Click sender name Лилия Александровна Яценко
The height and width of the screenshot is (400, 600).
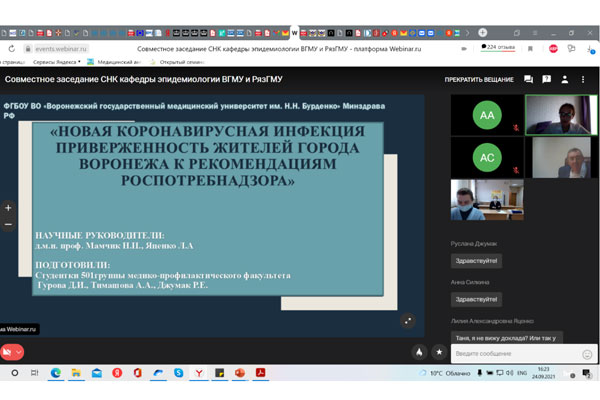(x=492, y=321)
